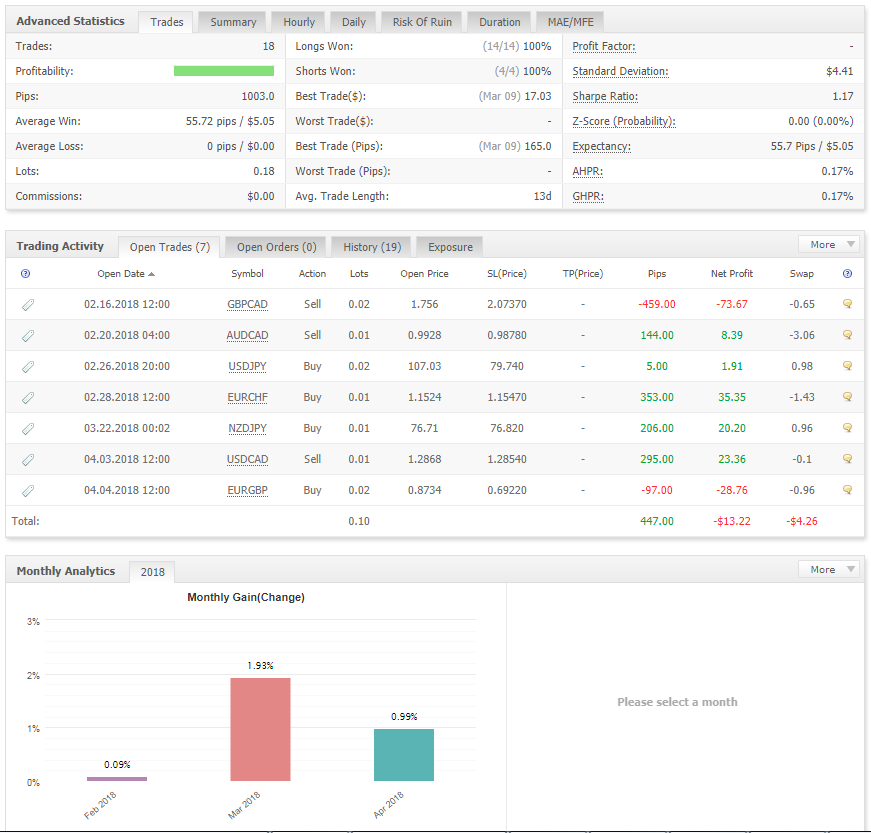Open the comment bubble for the AUDCAD trade
The image size is (871, 833).
(847, 335)
